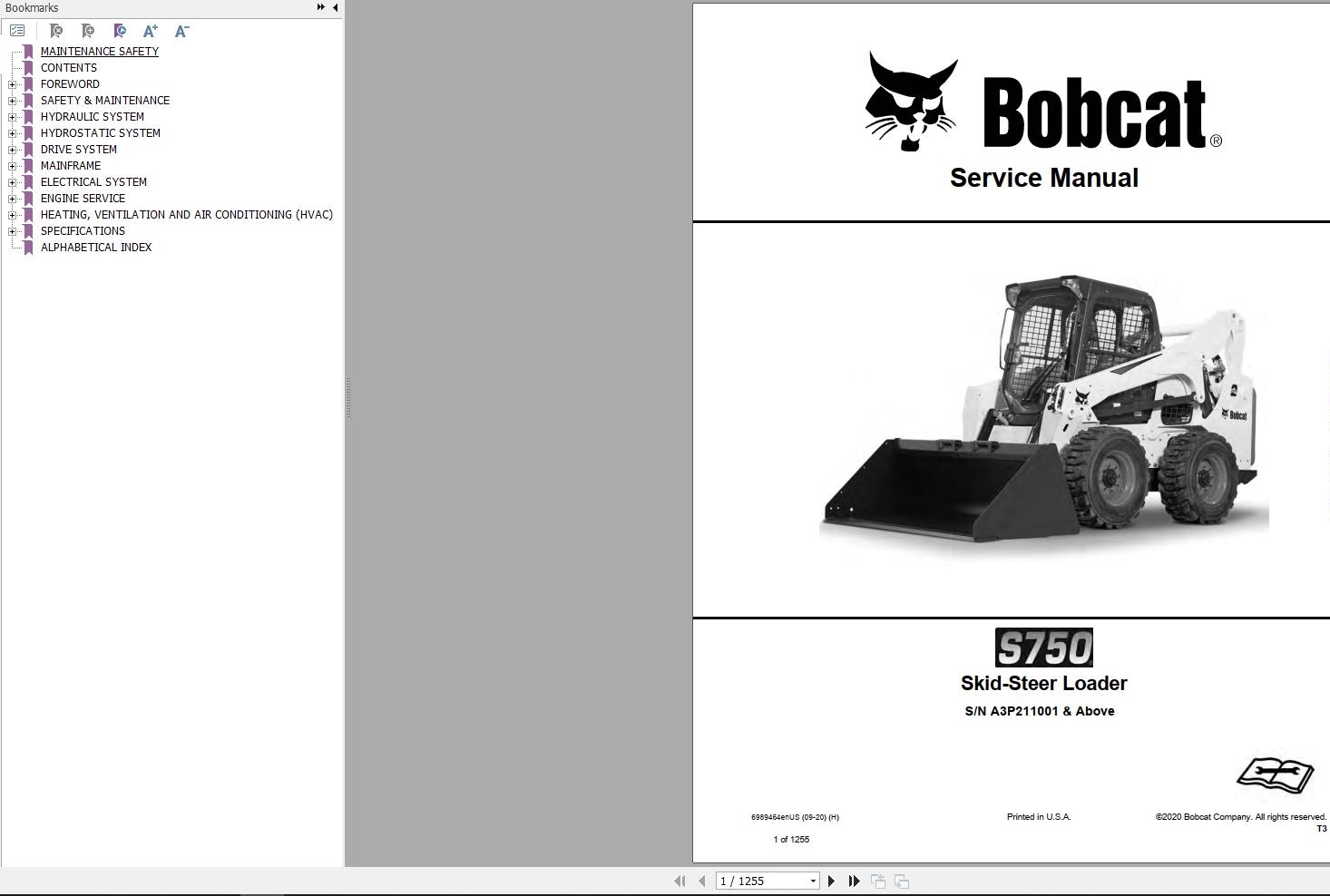This screenshot has height=896, width=1330.
Task: Go to the previous page
Action: (701, 881)
